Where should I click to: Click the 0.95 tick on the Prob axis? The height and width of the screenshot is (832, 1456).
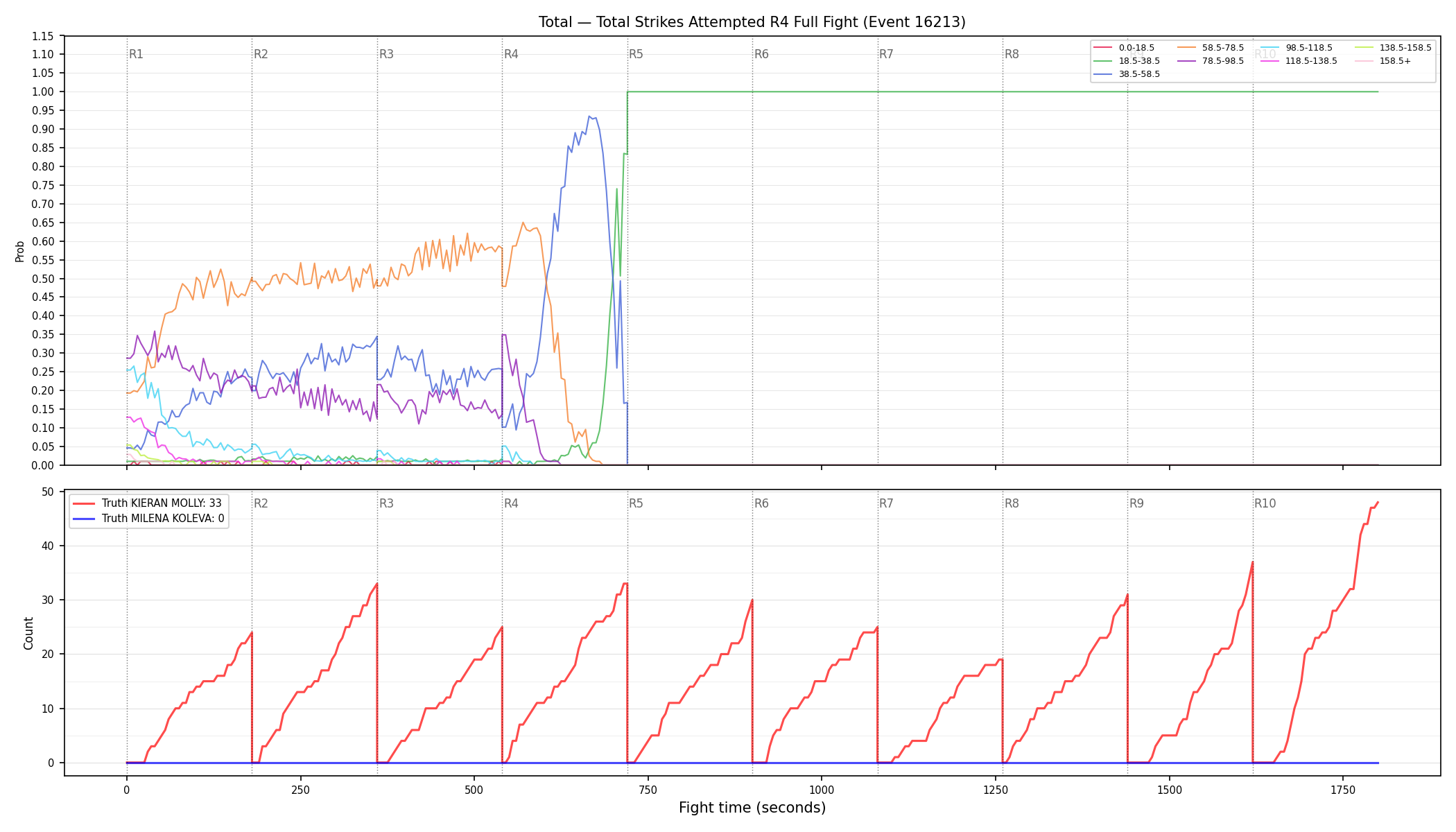[x=42, y=110]
